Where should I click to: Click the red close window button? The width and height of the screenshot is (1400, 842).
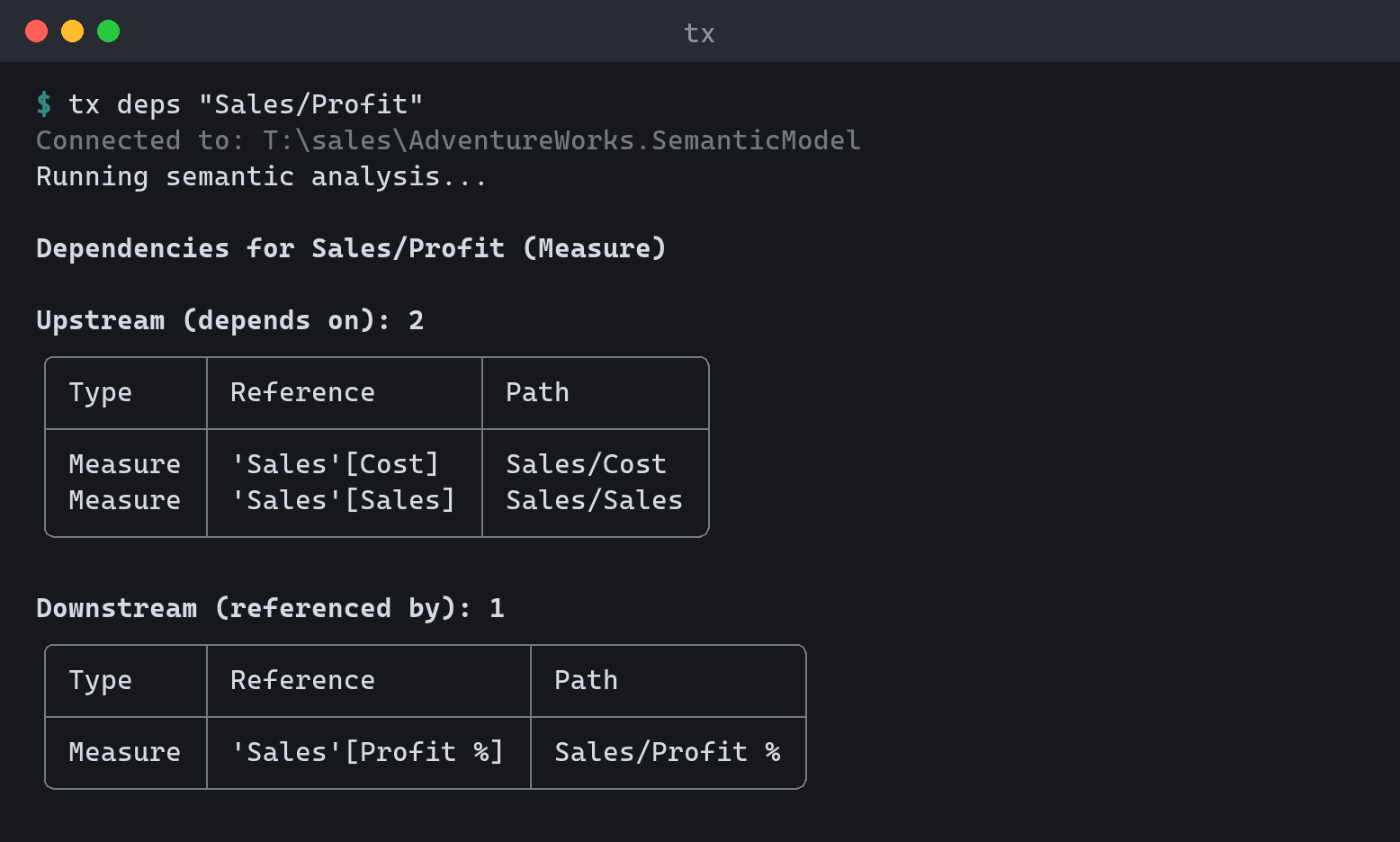[x=36, y=31]
